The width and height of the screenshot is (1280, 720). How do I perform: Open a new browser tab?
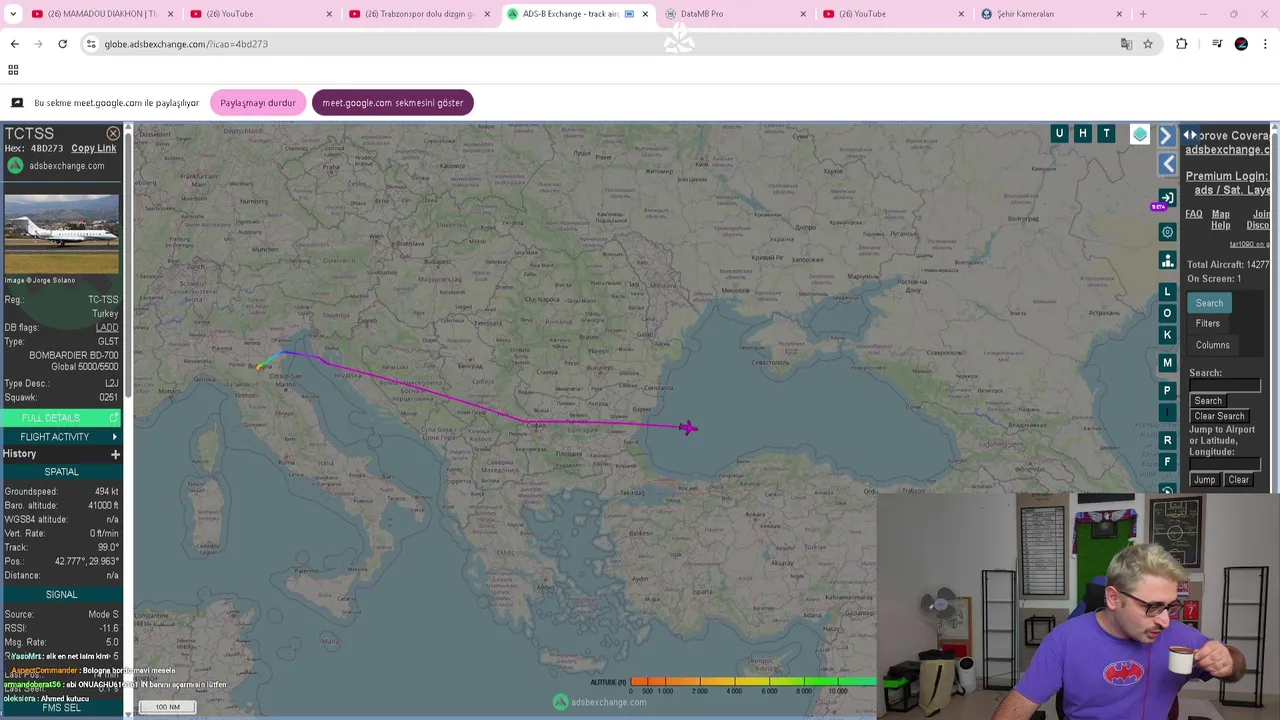click(x=1143, y=14)
